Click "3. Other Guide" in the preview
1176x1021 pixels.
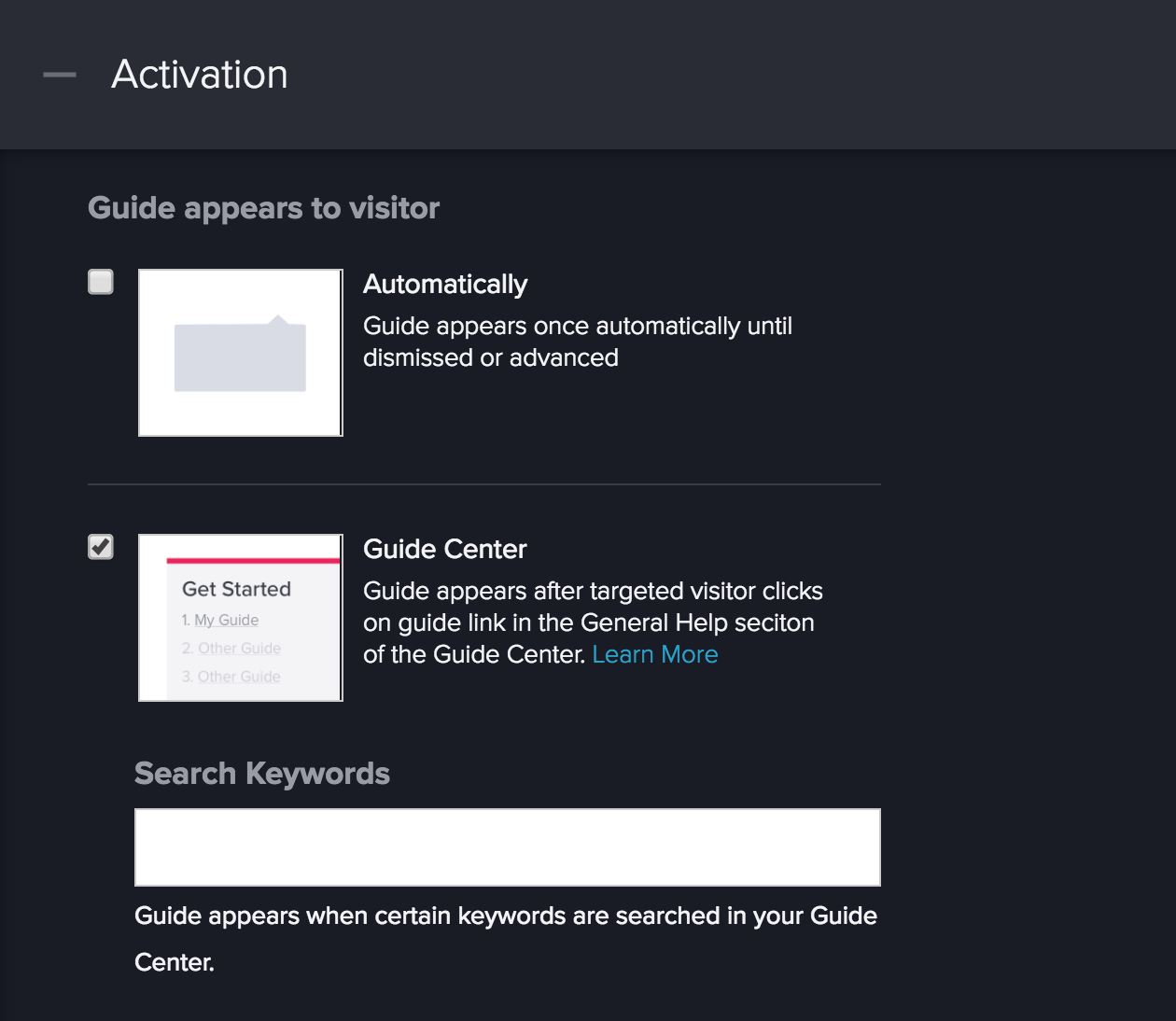[x=232, y=676]
